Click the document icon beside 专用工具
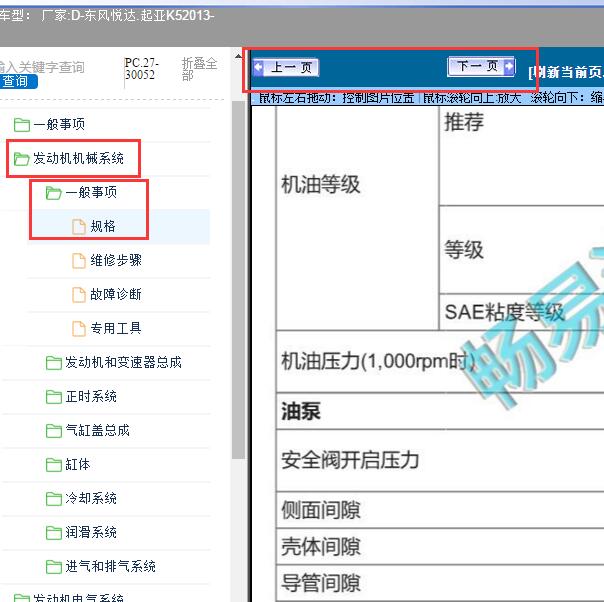The height and width of the screenshot is (602, 604). point(79,329)
